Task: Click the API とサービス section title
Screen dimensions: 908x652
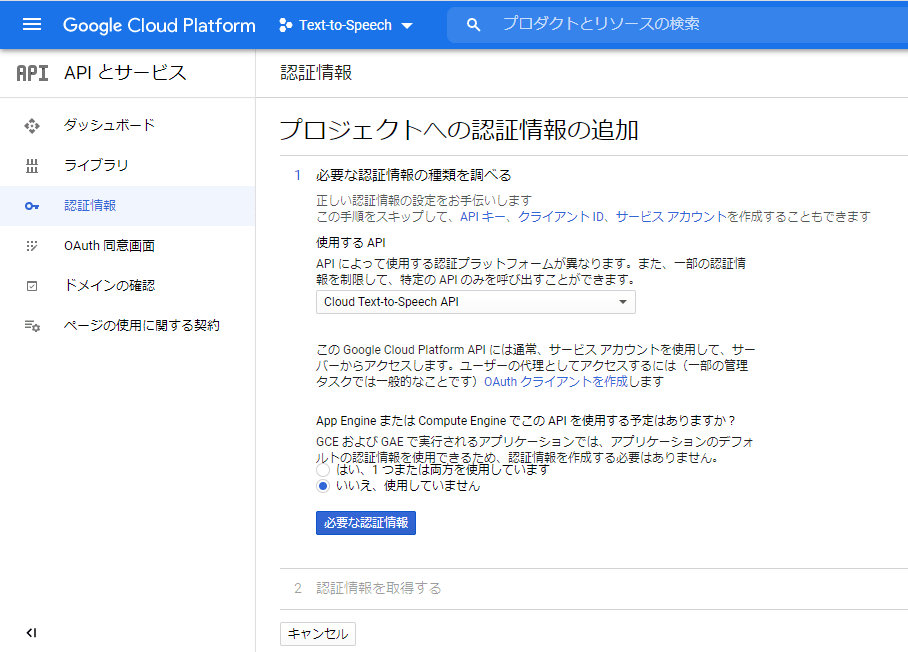Action: tap(125, 73)
